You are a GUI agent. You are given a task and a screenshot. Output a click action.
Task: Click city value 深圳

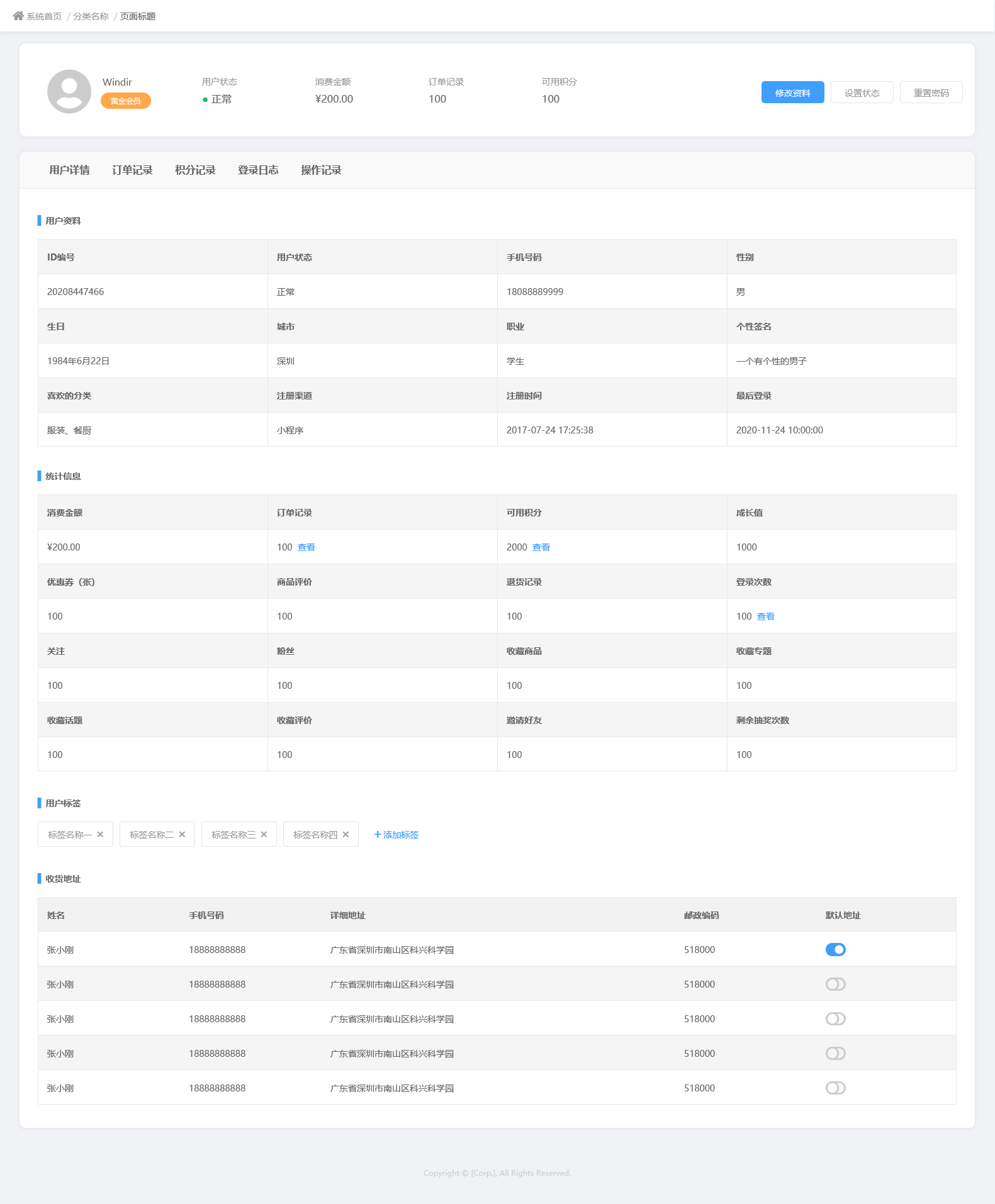(286, 361)
